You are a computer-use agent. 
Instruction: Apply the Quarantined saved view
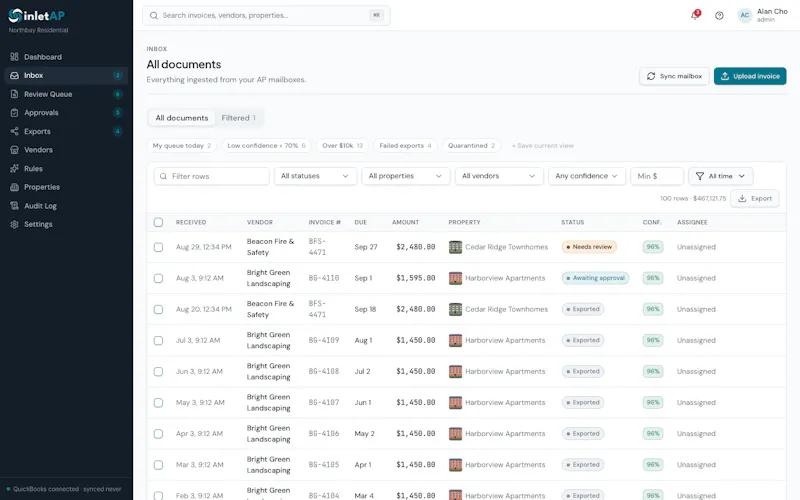(471, 145)
